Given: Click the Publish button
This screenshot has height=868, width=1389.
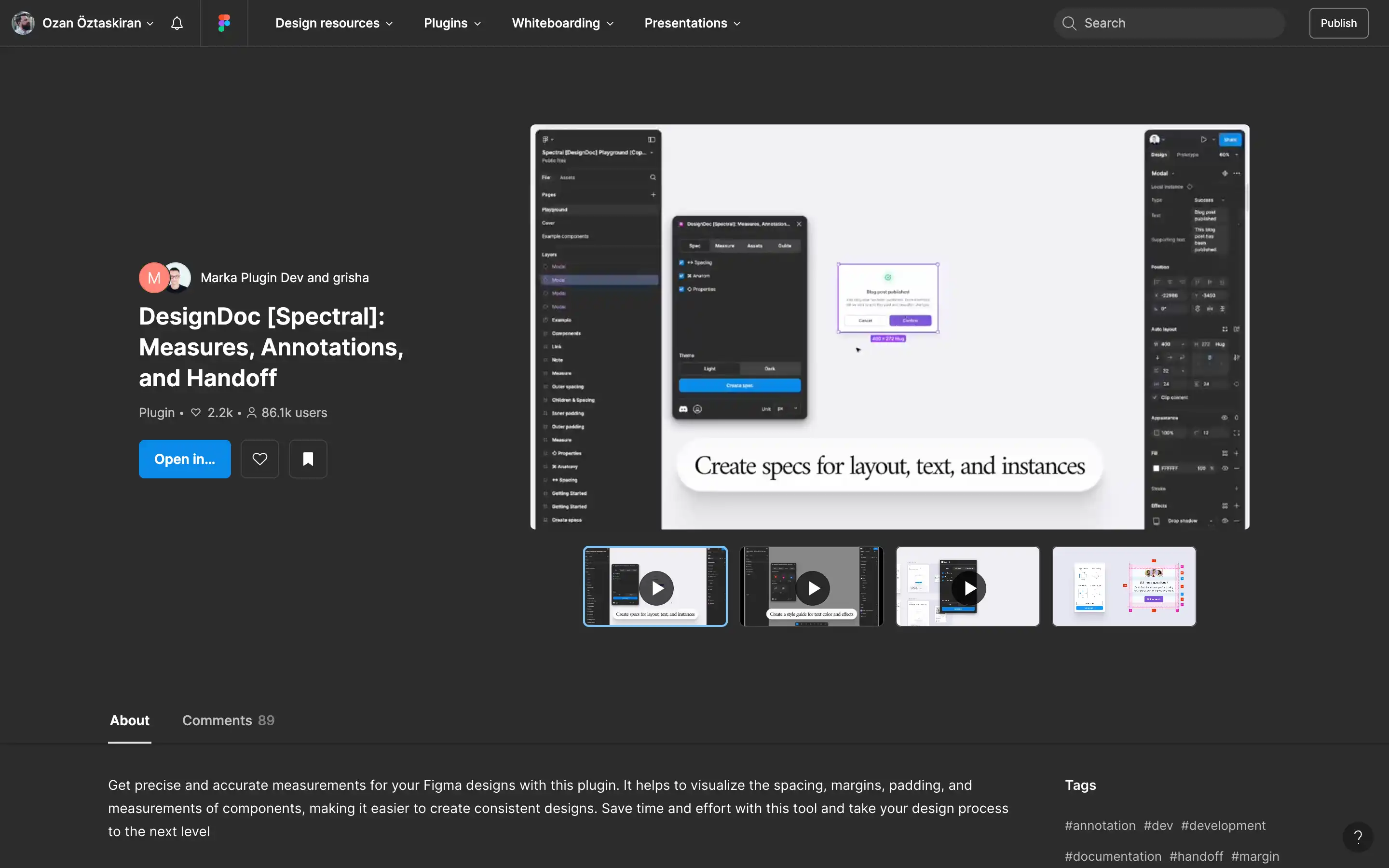Looking at the screenshot, I should (1338, 23).
